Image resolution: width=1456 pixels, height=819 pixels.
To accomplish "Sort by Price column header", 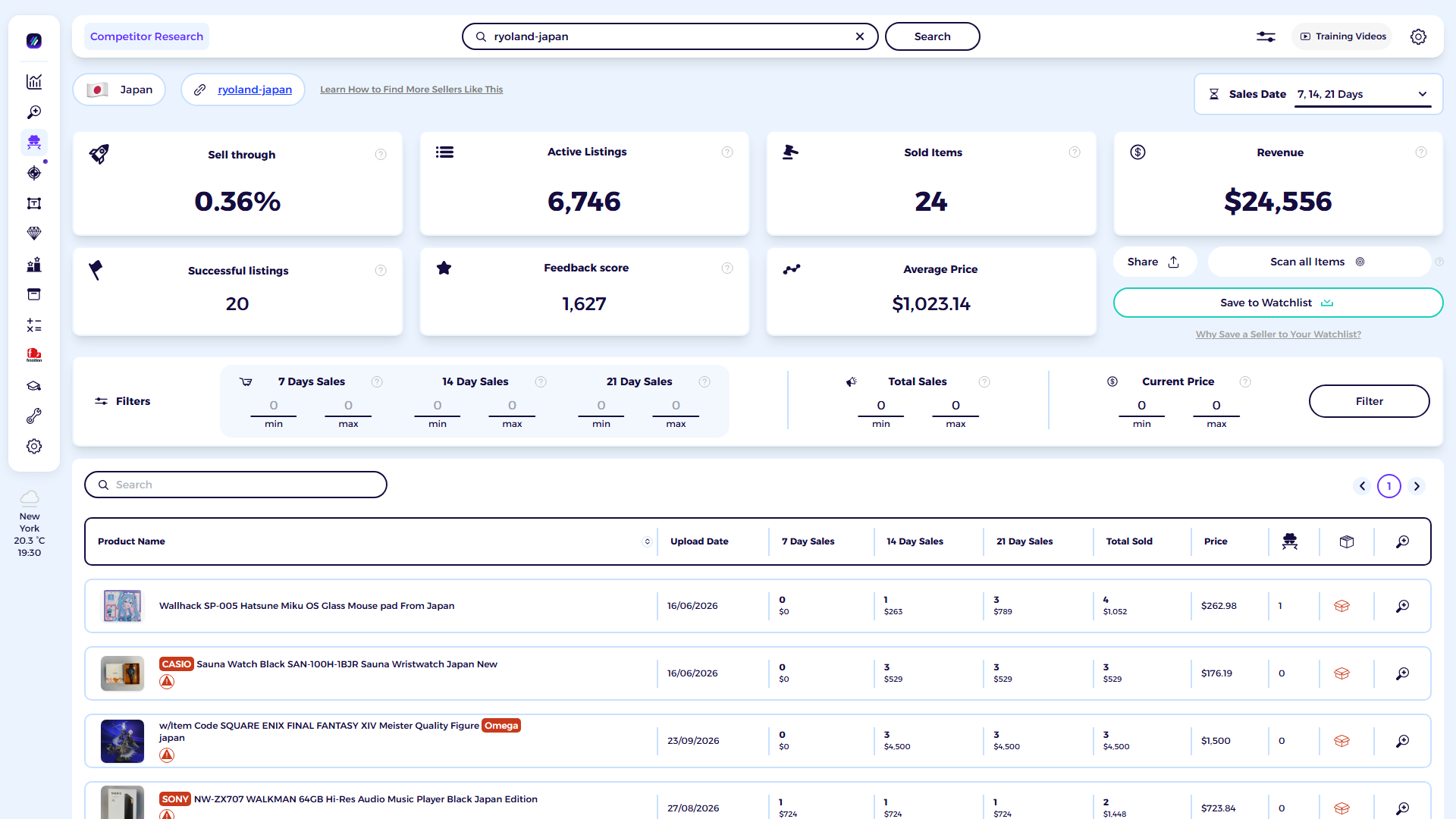I will [x=1215, y=541].
